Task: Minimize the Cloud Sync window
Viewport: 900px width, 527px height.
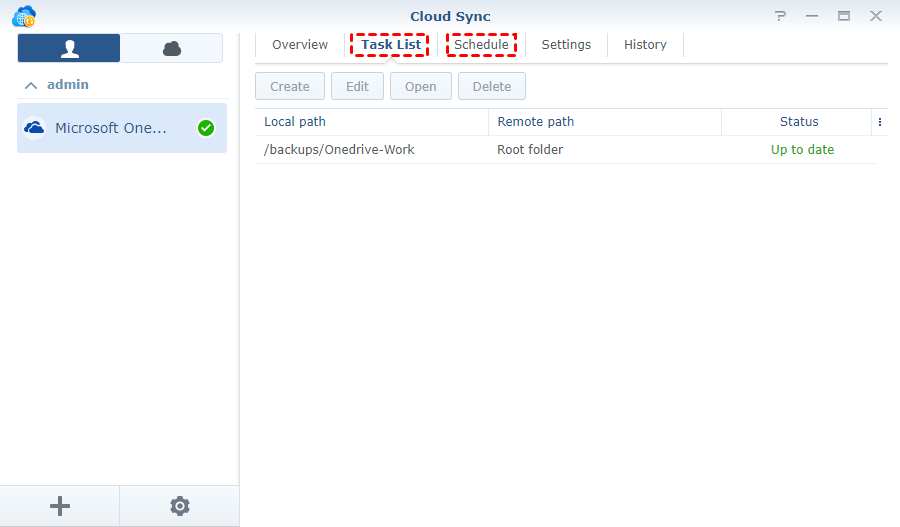Action: click(x=812, y=16)
